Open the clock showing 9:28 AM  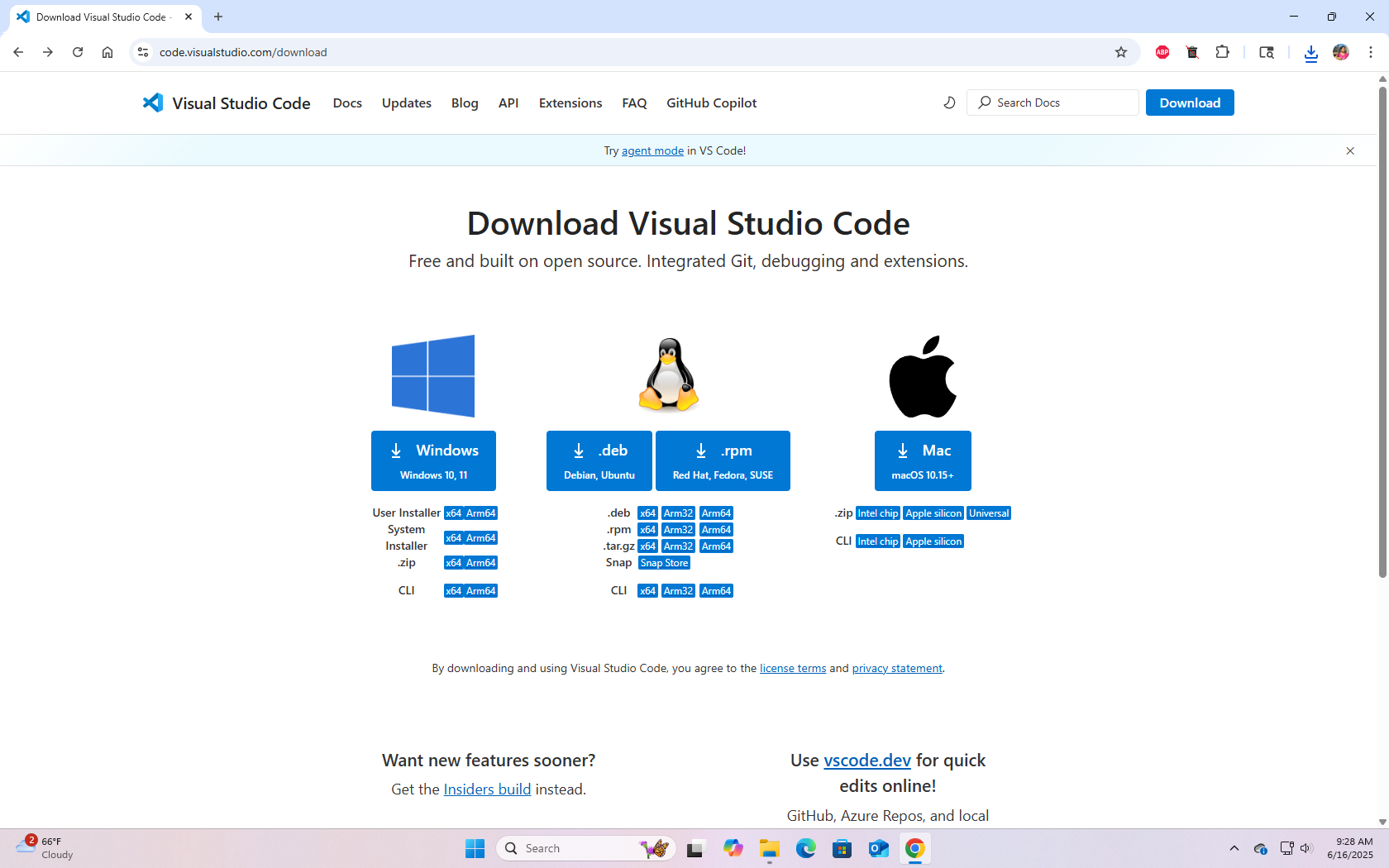point(1350,848)
